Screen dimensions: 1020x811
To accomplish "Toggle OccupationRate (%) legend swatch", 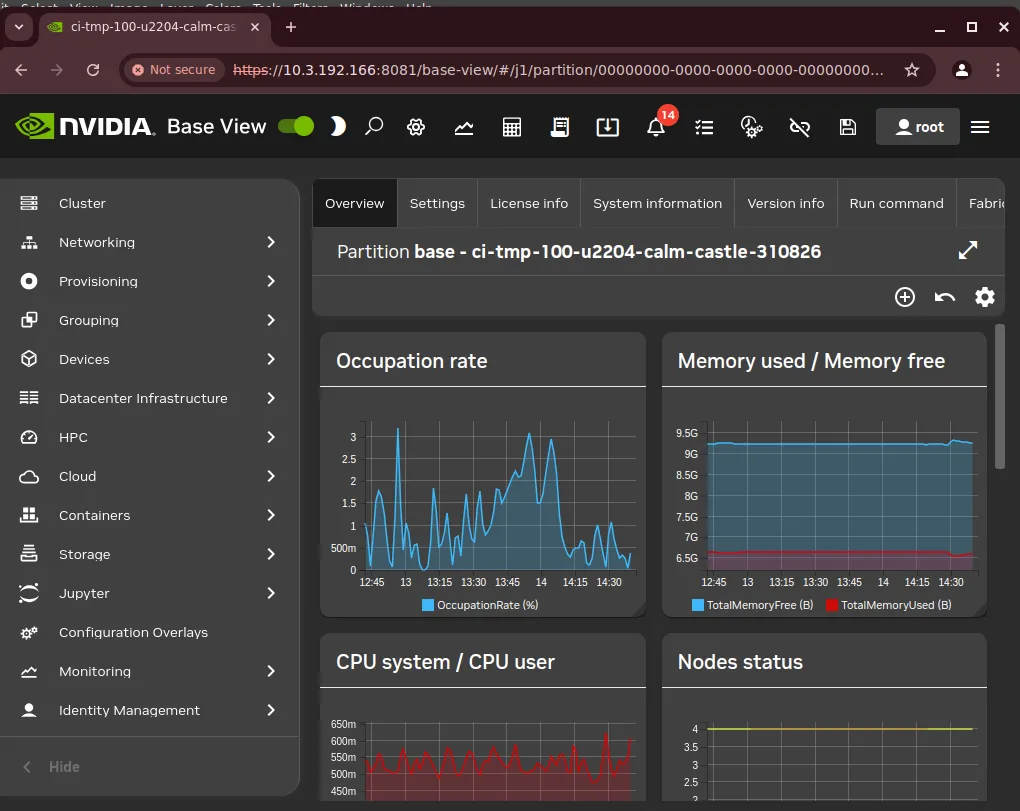I will tap(427, 605).
